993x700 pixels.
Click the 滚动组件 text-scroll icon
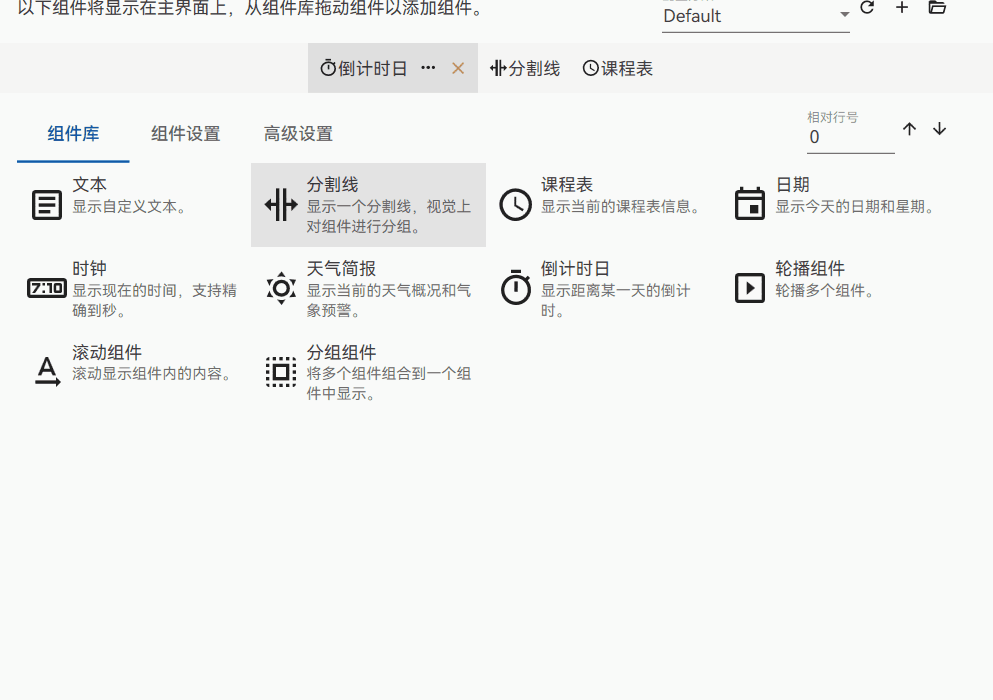tap(47, 372)
